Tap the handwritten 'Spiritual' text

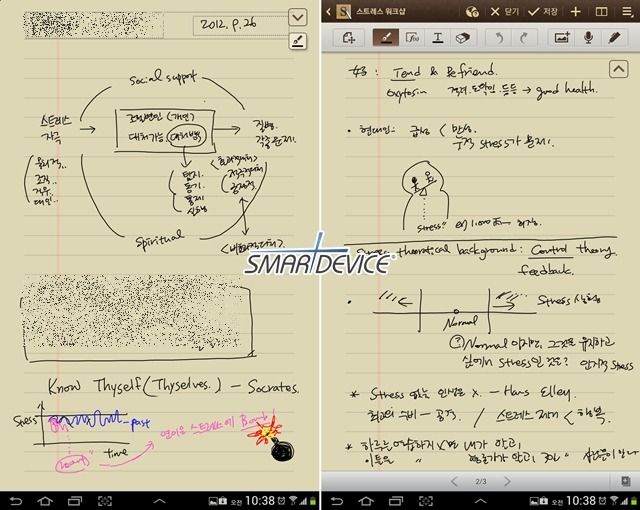159,239
